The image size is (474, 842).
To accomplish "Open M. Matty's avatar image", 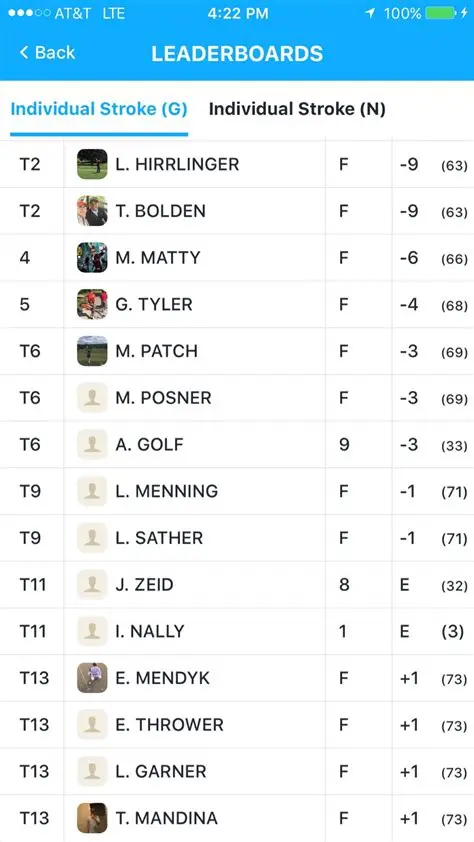I will tap(92, 258).
